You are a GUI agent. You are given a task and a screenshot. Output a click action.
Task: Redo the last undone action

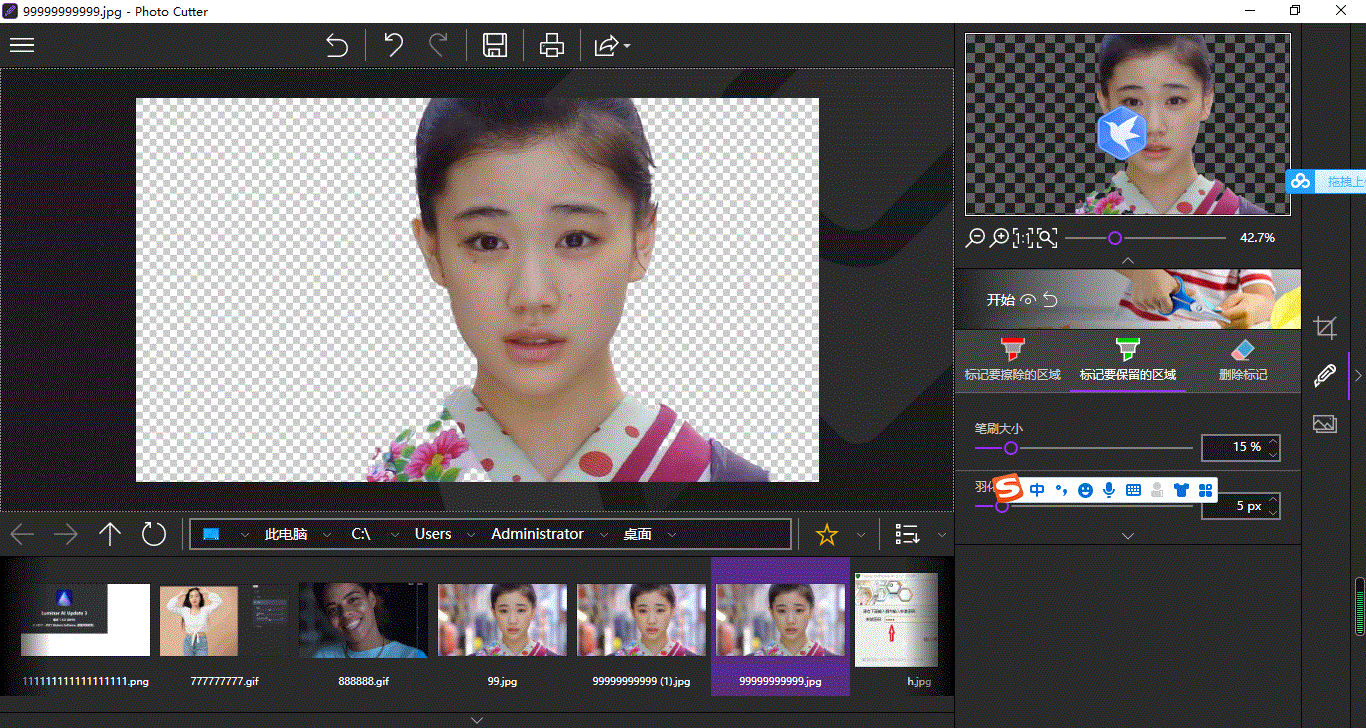(438, 45)
